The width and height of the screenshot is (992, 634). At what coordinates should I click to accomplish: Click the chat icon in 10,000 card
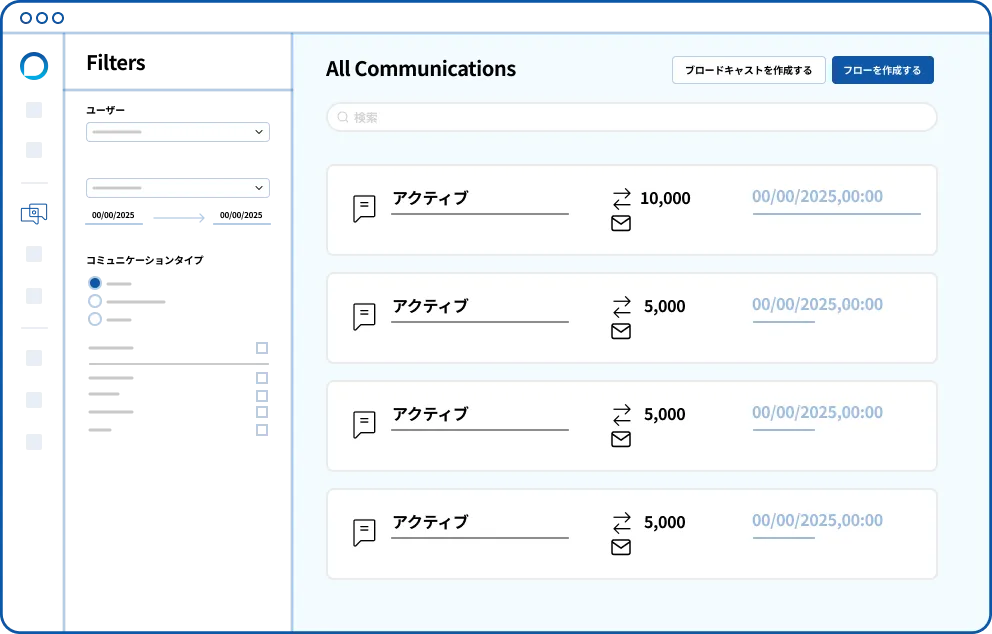point(364,209)
